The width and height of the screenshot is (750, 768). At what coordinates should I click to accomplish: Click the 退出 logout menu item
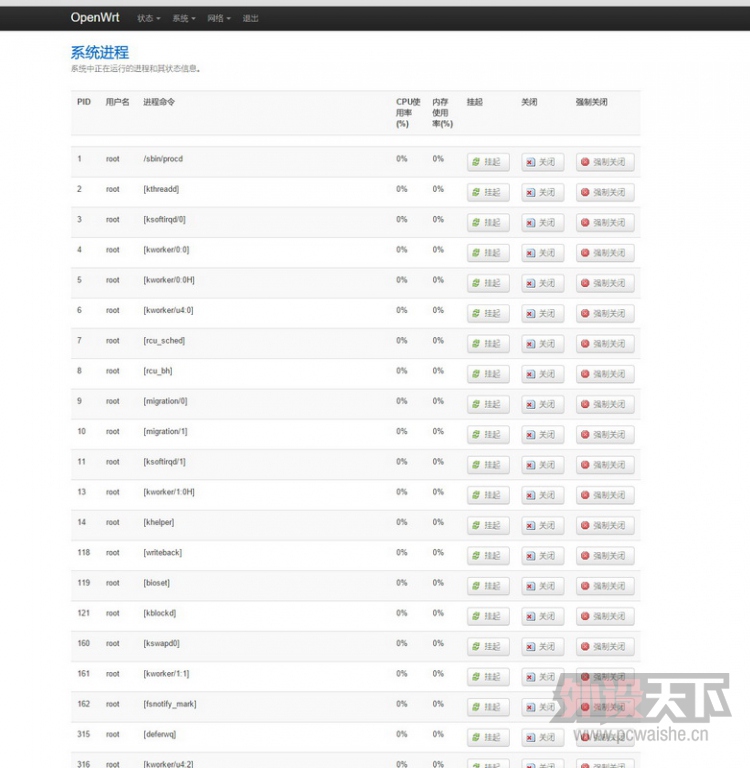click(x=250, y=19)
